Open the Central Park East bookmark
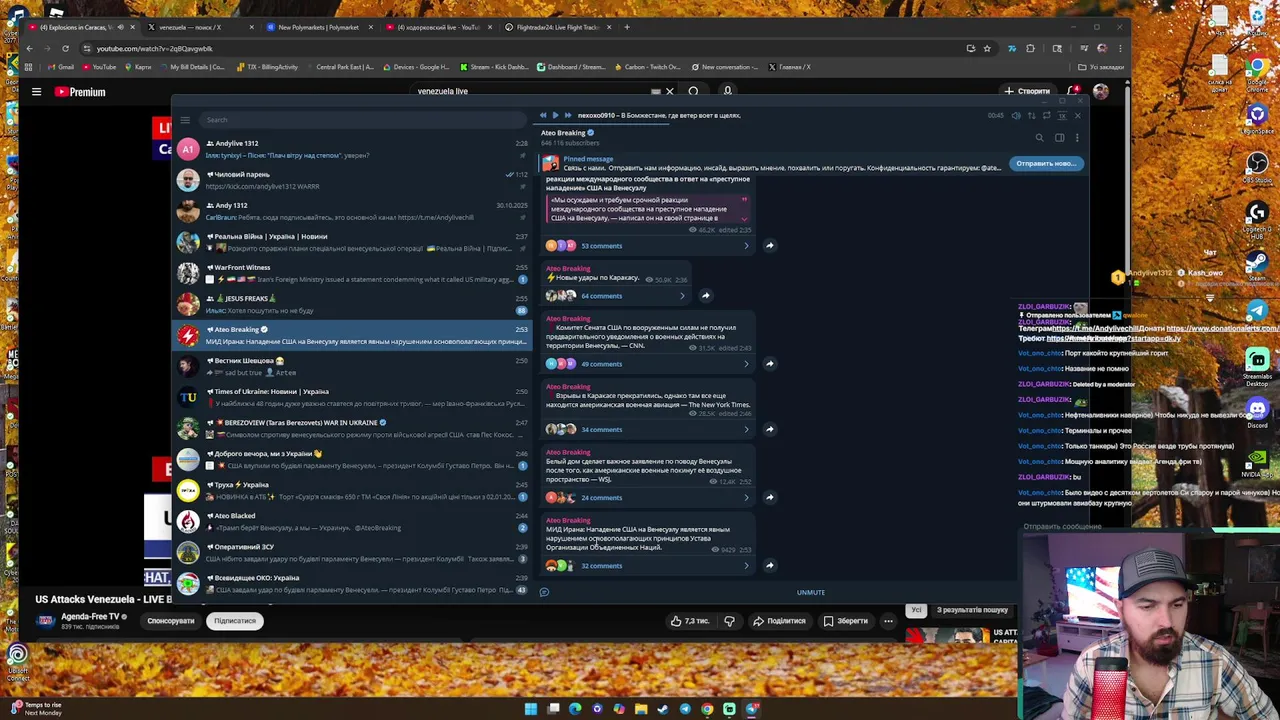Screen dimensions: 1280x720 [x=339, y=67]
